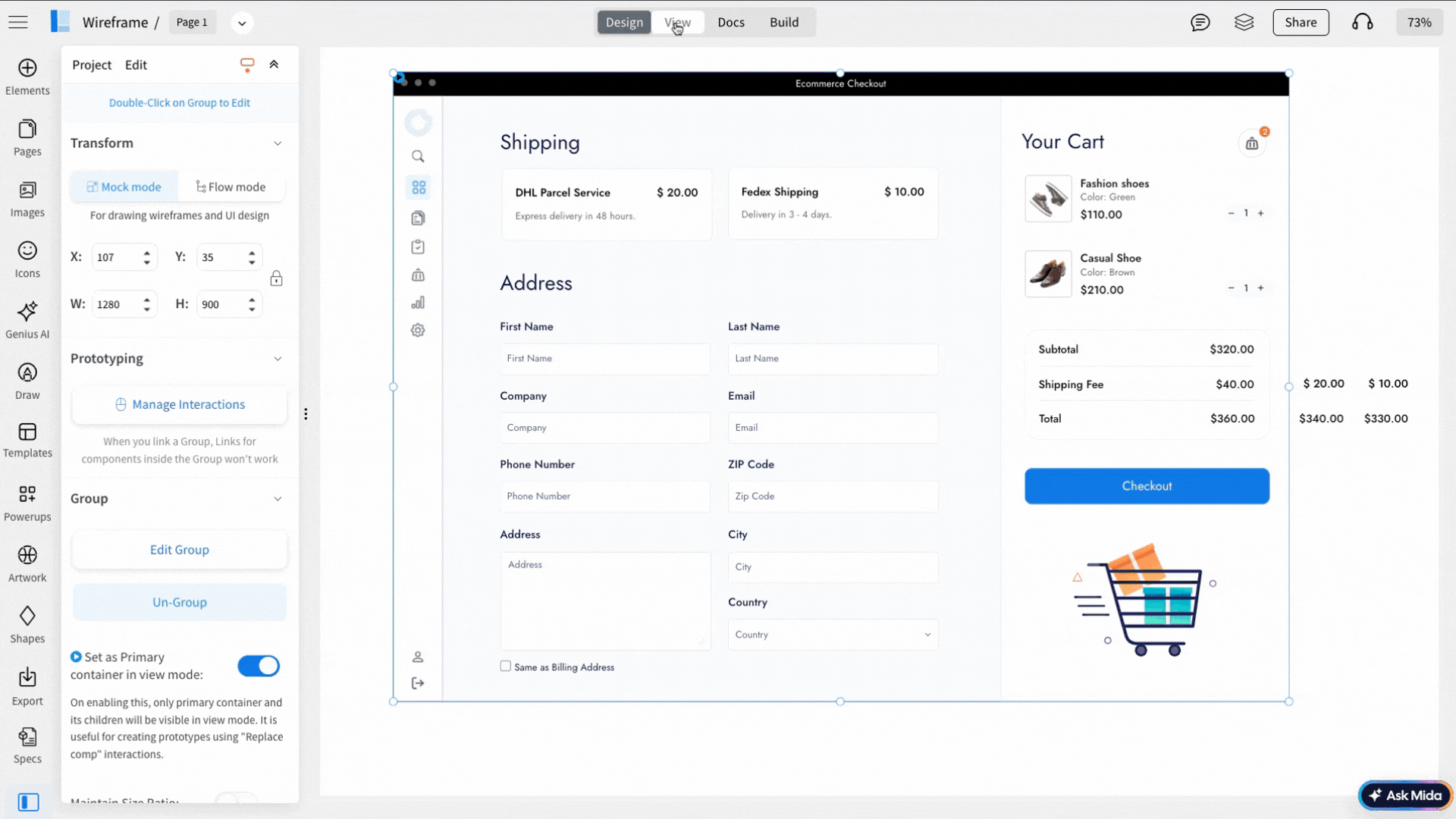This screenshot has height=819, width=1456.
Task: Collapse the Transform section
Action: click(x=278, y=143)
